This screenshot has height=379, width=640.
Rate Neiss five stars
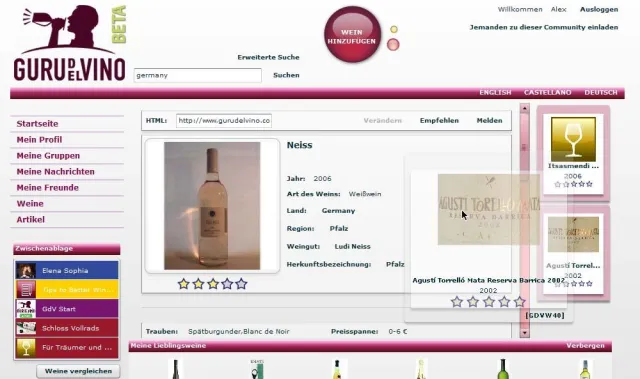pyautogui.click(x=241, y=284)
